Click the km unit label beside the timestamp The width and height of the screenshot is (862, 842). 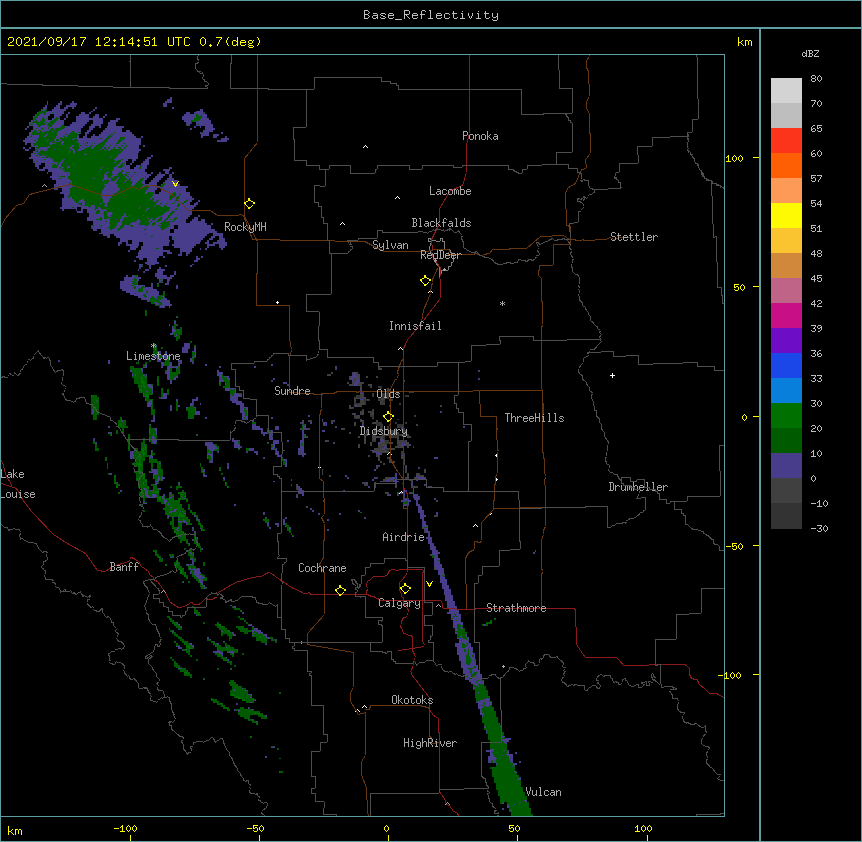tap(744, 42)
